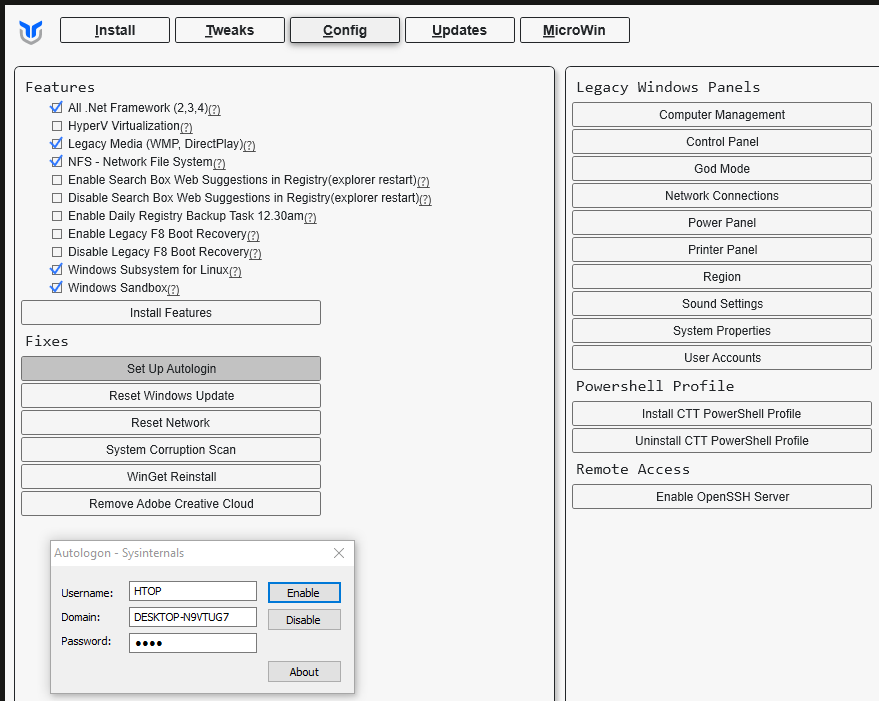
Task: Open Control Panel
Action: click(722, 141)
